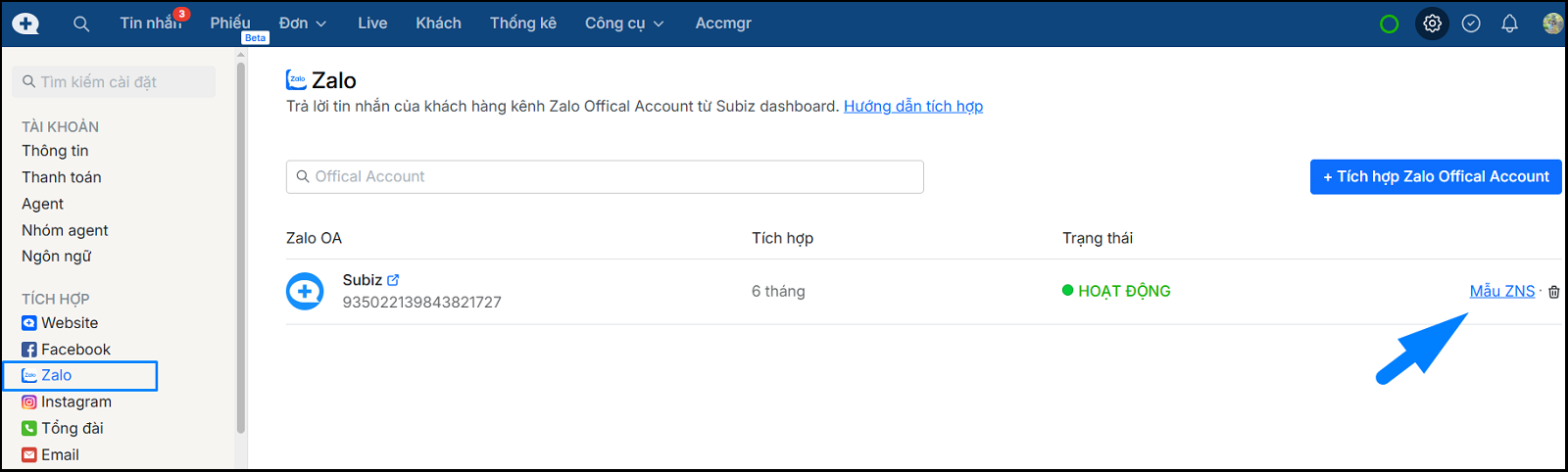The image size is (1568, 472).
Task: Click the Subiz logo in top bar
Action: (x=25, y=24)
